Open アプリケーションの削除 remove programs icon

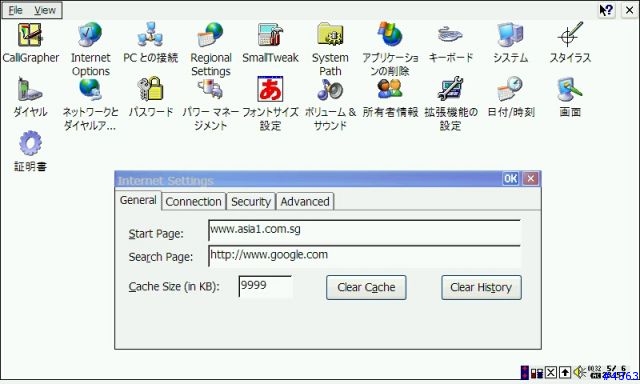tap(390, 34)
